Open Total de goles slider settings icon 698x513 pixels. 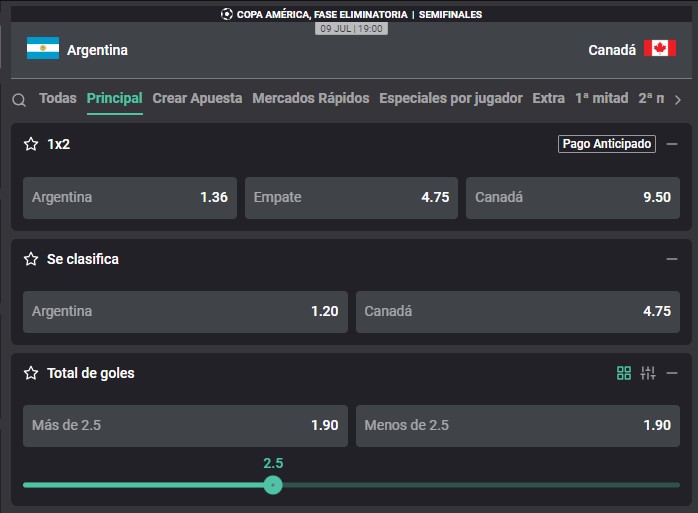click(648, 373)
